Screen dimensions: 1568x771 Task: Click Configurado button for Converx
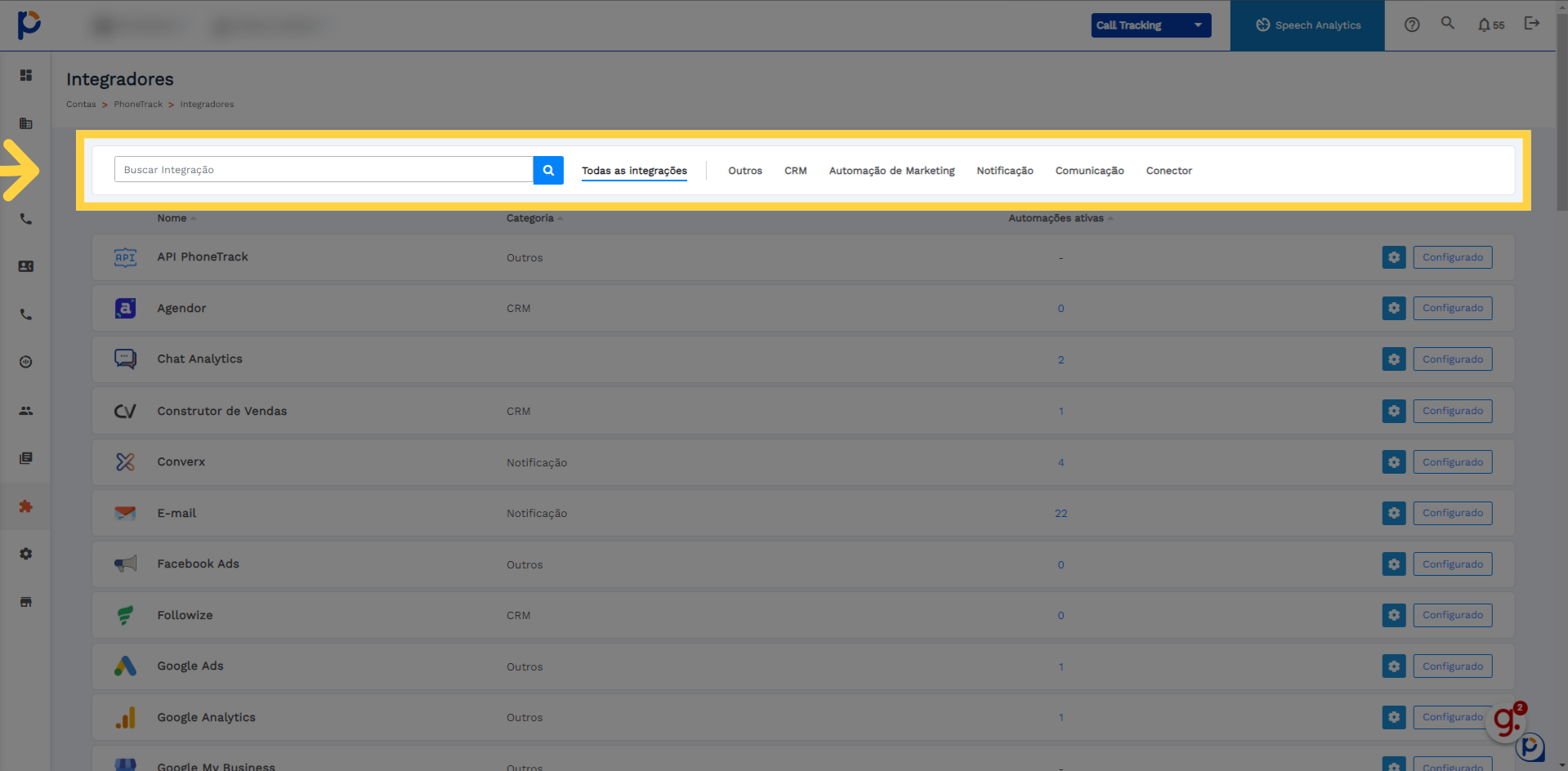click(x=1453, y=462)
